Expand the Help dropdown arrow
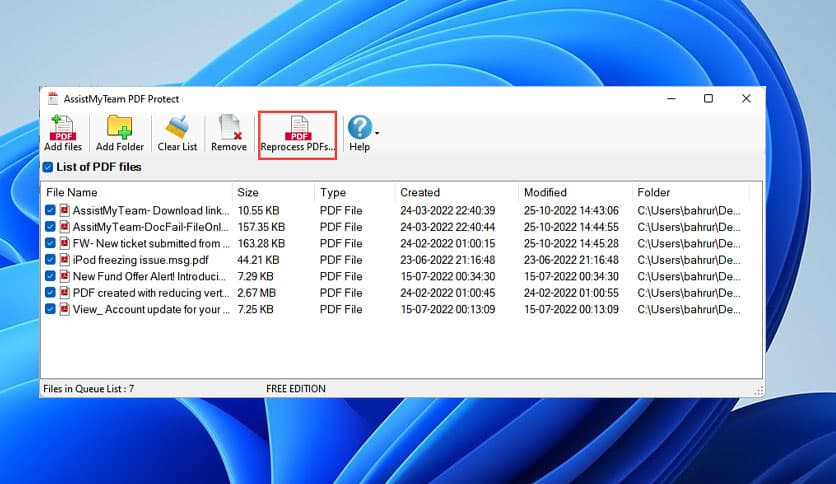Image resolution: width=836 pixels, height=484 pixels. point(377,133)
